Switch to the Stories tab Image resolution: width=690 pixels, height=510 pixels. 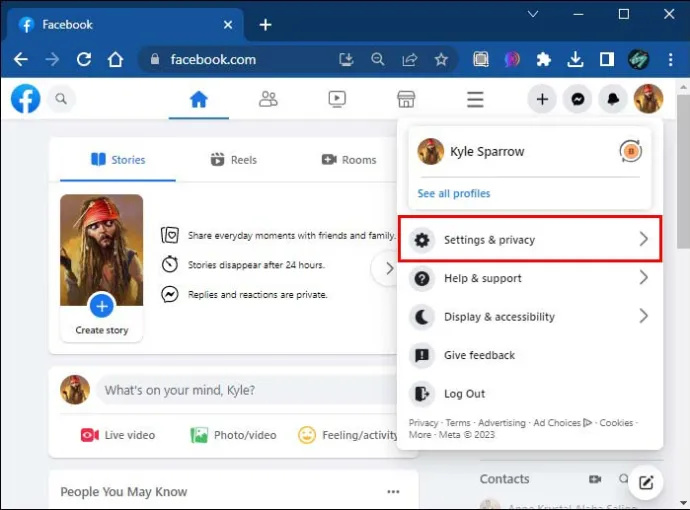click(x=118, y=160)
